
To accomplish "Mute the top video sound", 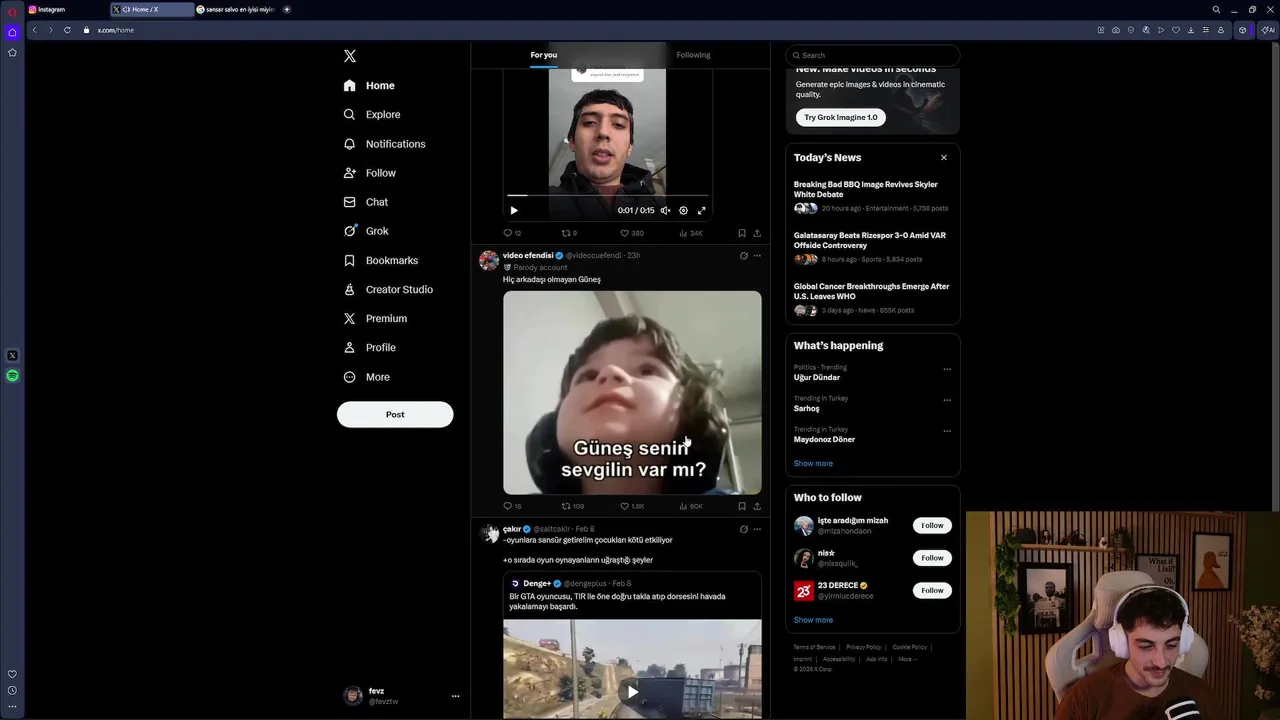I will coord(665,210).
